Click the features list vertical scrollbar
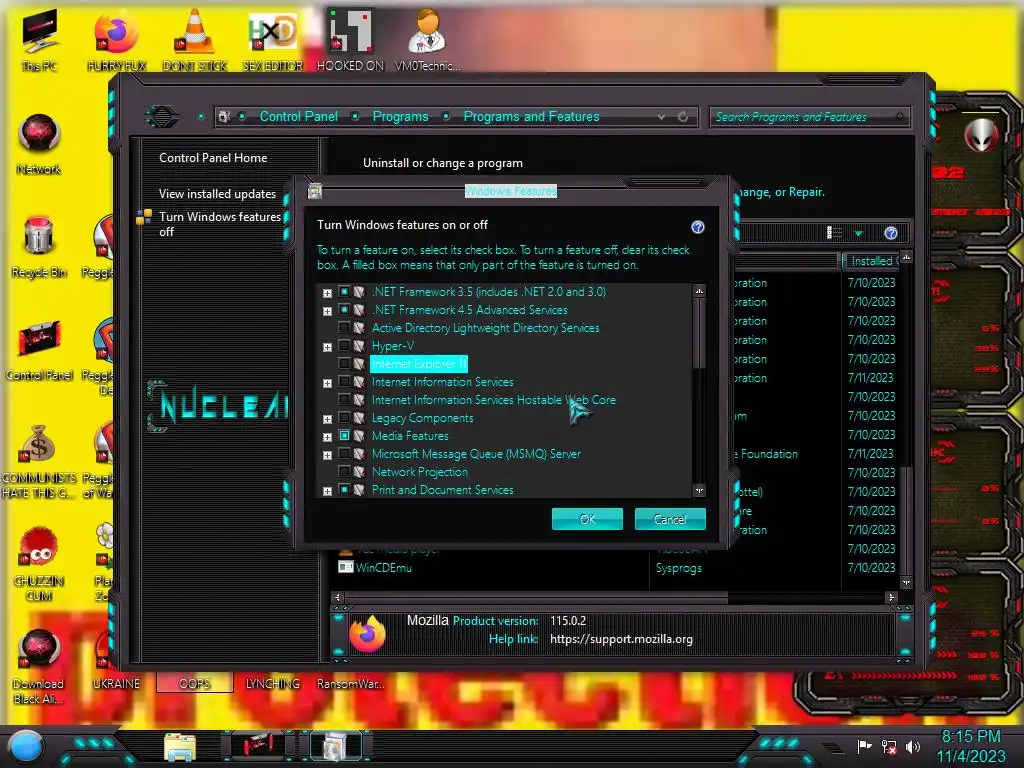The image size is (1024, 768). (699, 333)
